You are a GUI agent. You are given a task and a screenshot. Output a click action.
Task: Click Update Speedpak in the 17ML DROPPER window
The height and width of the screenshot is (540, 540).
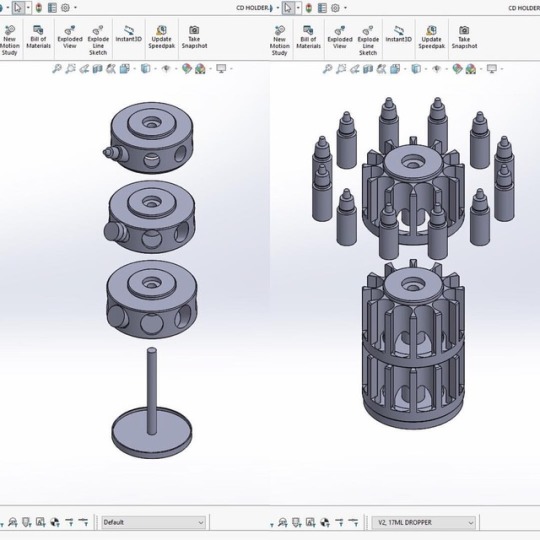(x=432, y=37)
